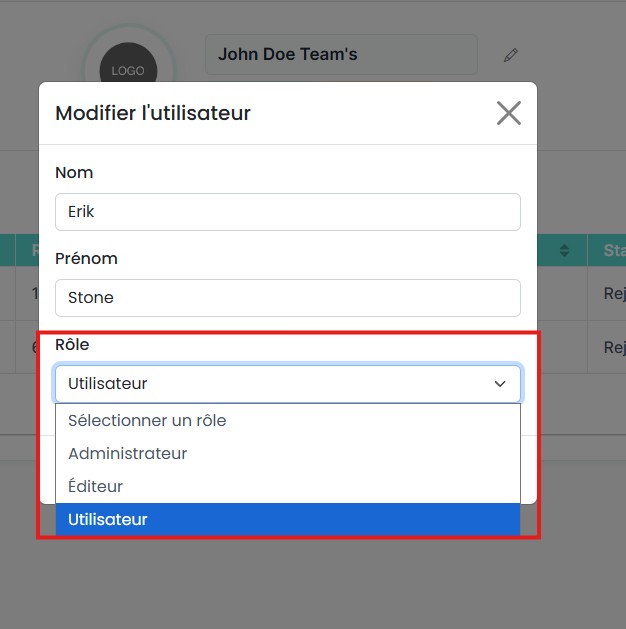Click the first row's "Rej" status cell

pyautogui.click(x=613, y=294)
